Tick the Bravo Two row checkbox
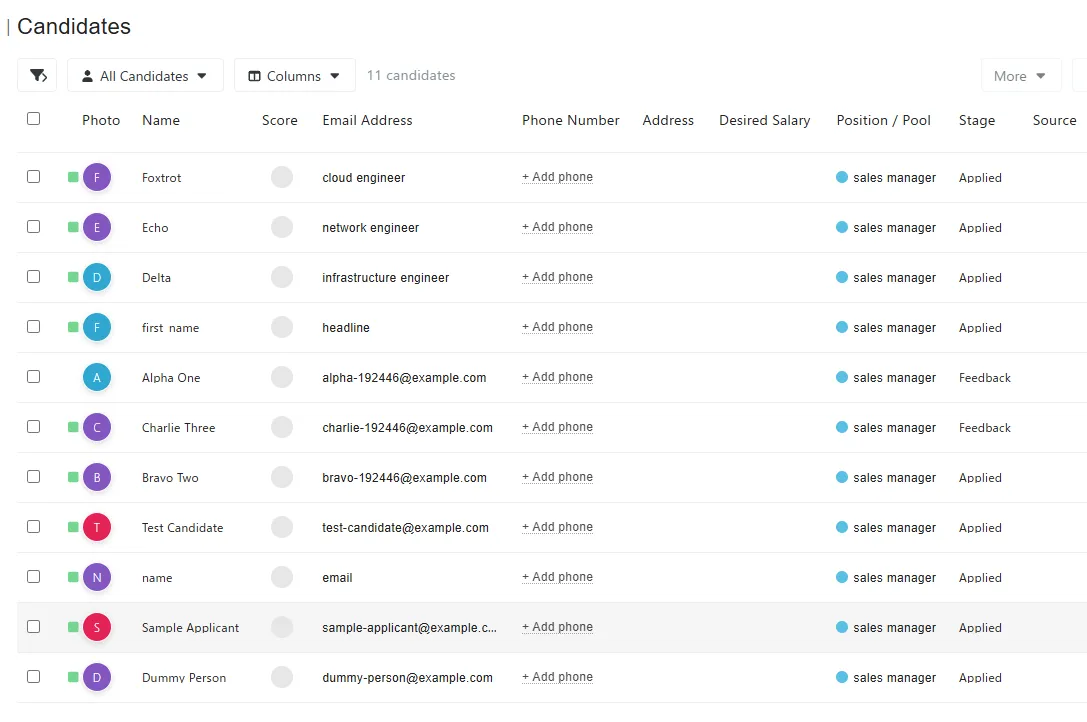The width and height of the screenshot is (1087, 722). [33, 476]
